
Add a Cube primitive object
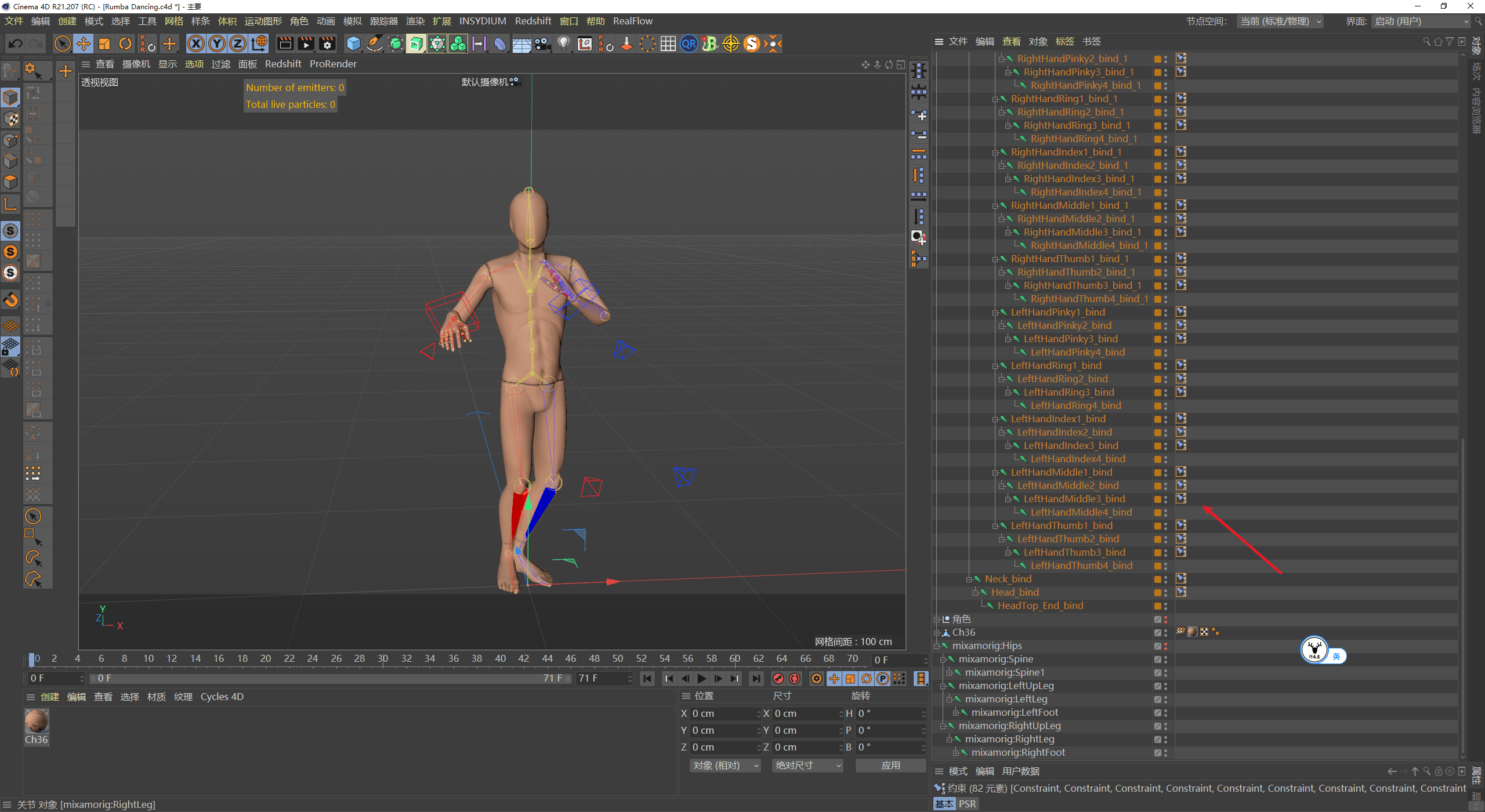coord(353,43)
